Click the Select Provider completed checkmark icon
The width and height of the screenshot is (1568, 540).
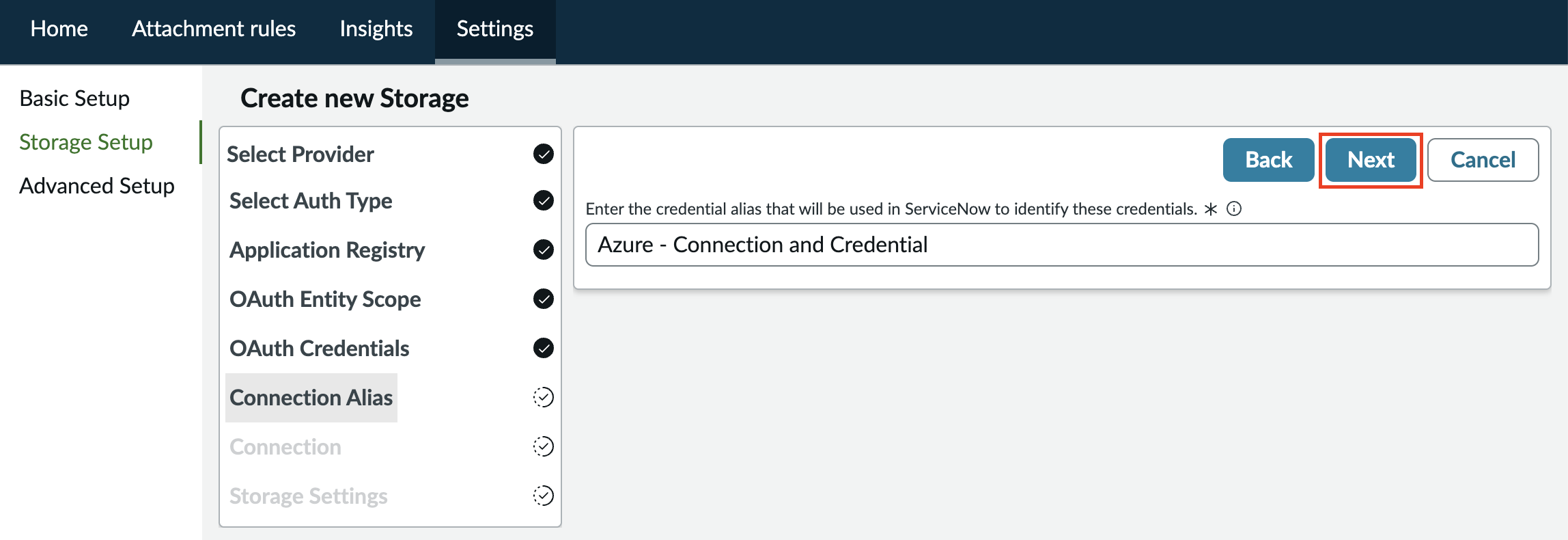tap(544, 154)
